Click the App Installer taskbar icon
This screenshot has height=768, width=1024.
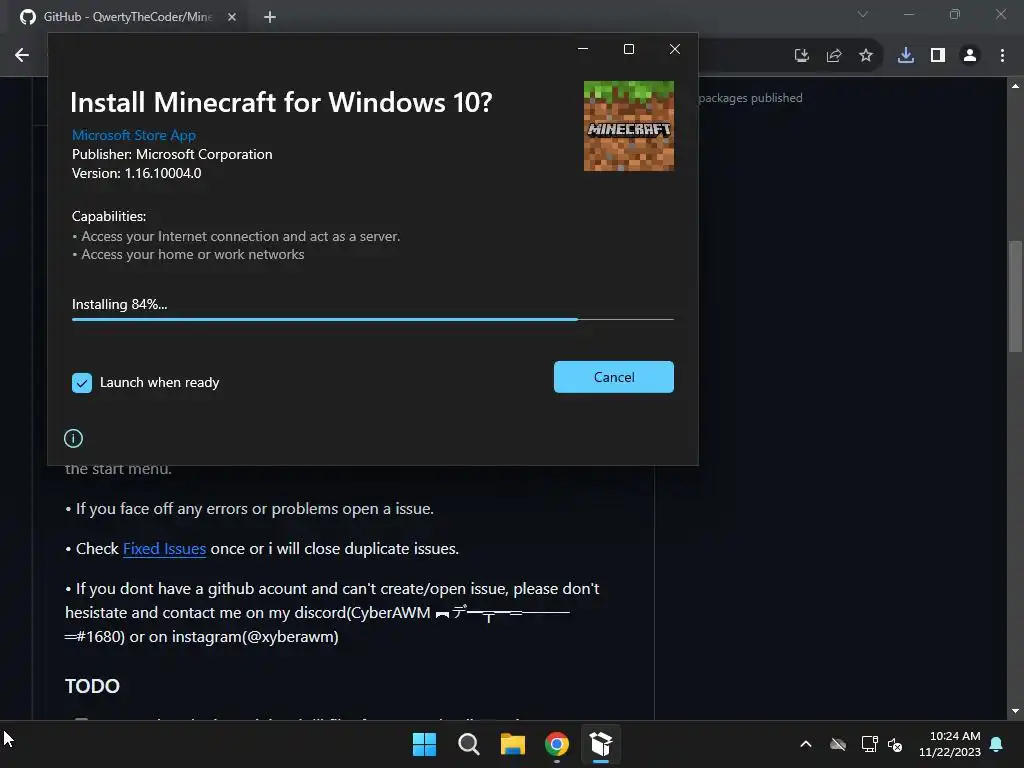601,744
